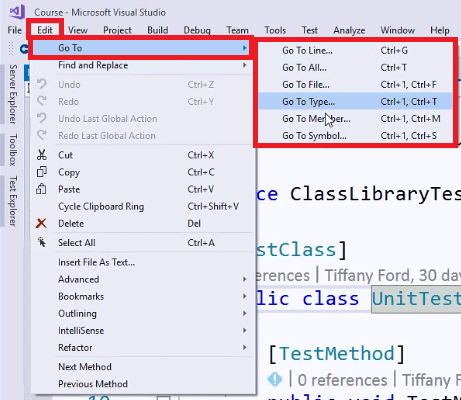The width and height of the screenshot is (461, 400).
Task: Click the red X Delete icon
Action: tap(41, 223)
